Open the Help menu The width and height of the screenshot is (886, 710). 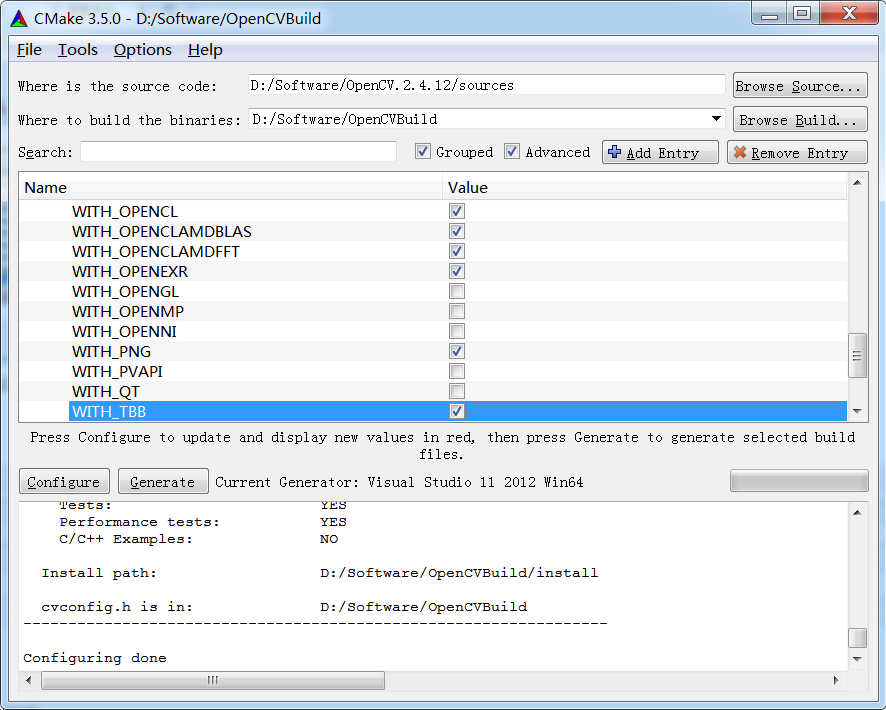coord(205,50)
